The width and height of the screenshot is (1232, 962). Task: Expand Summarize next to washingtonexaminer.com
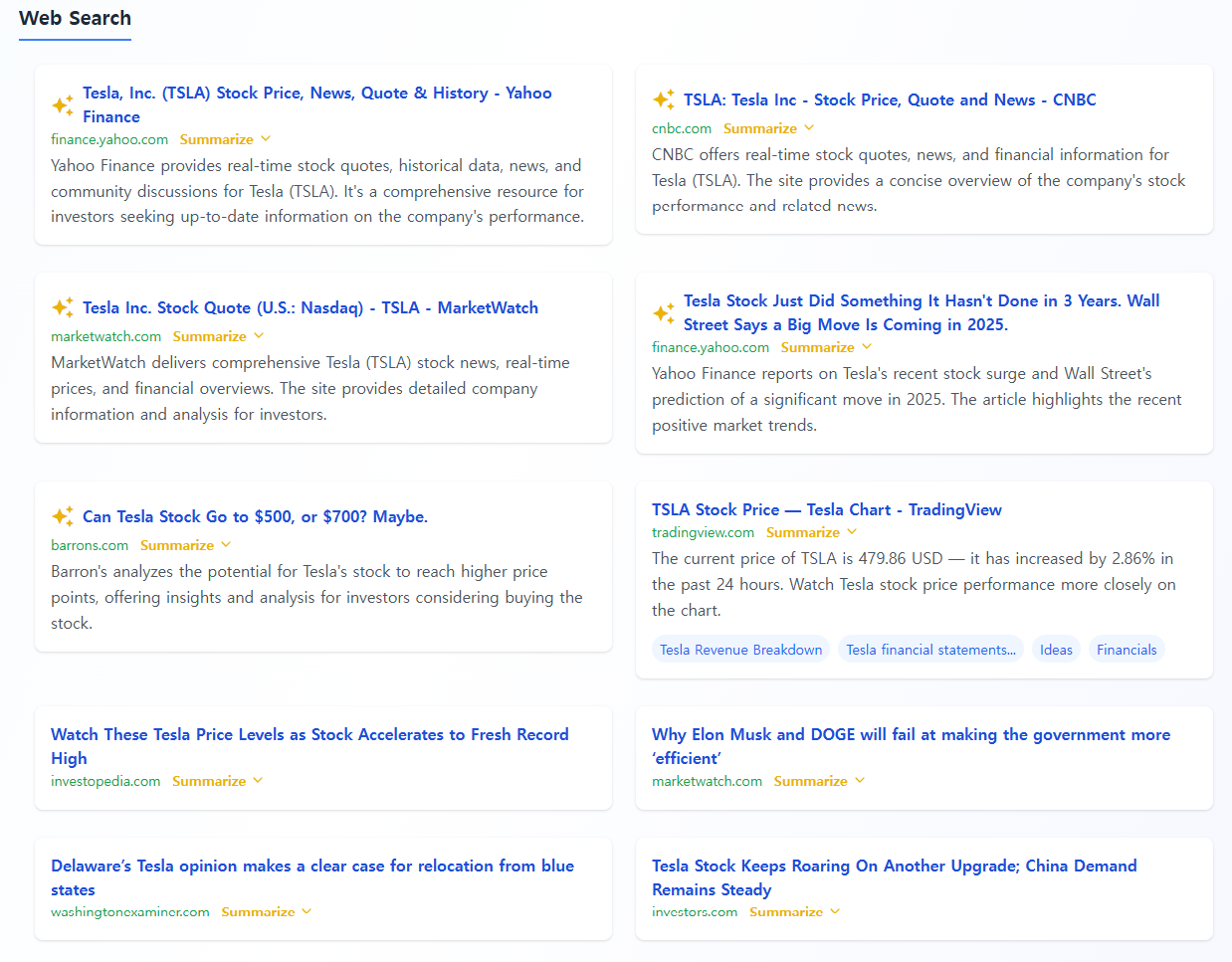point(266,911)
